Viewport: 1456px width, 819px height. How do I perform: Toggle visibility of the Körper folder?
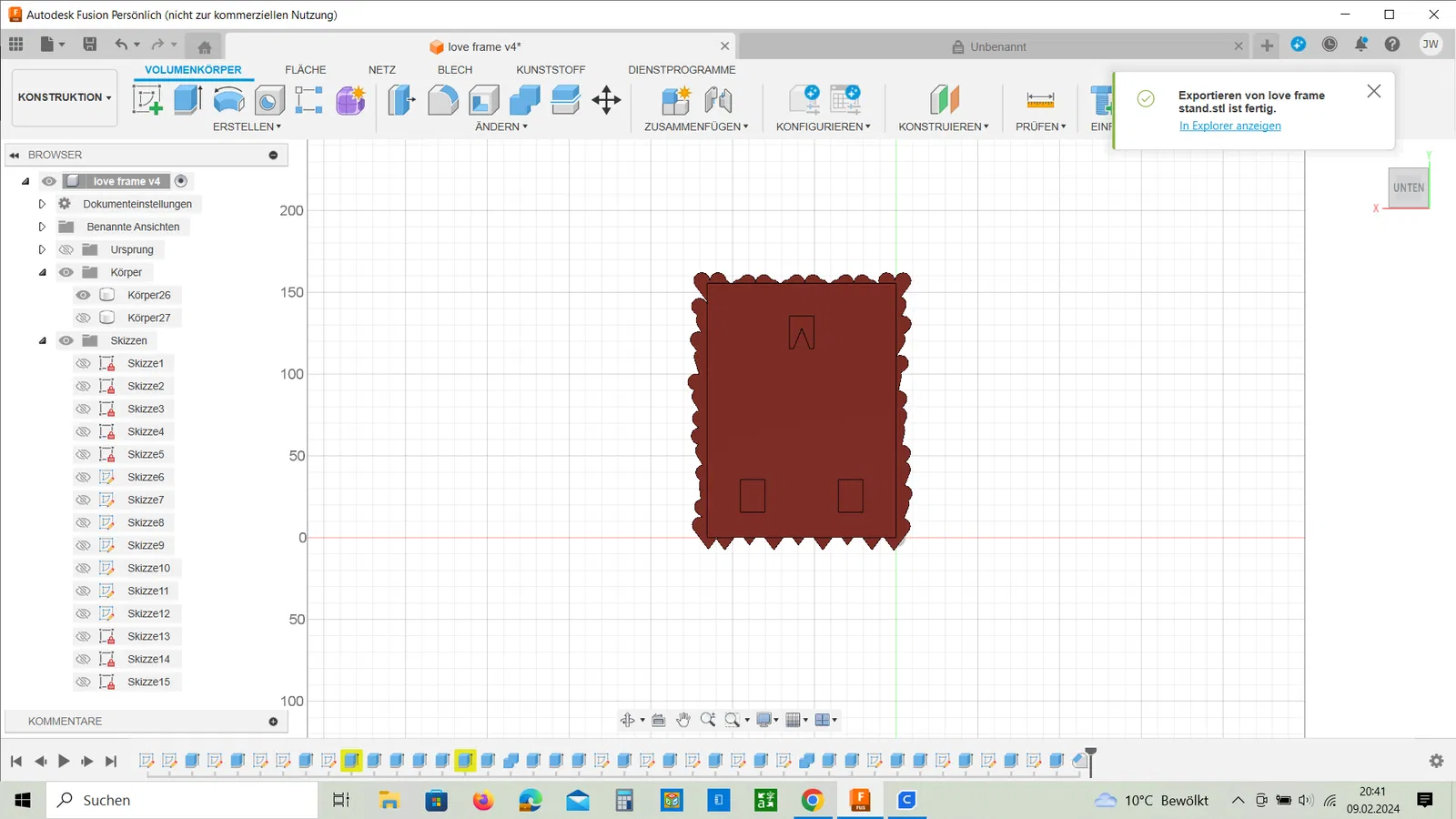[x=66, y=272]
